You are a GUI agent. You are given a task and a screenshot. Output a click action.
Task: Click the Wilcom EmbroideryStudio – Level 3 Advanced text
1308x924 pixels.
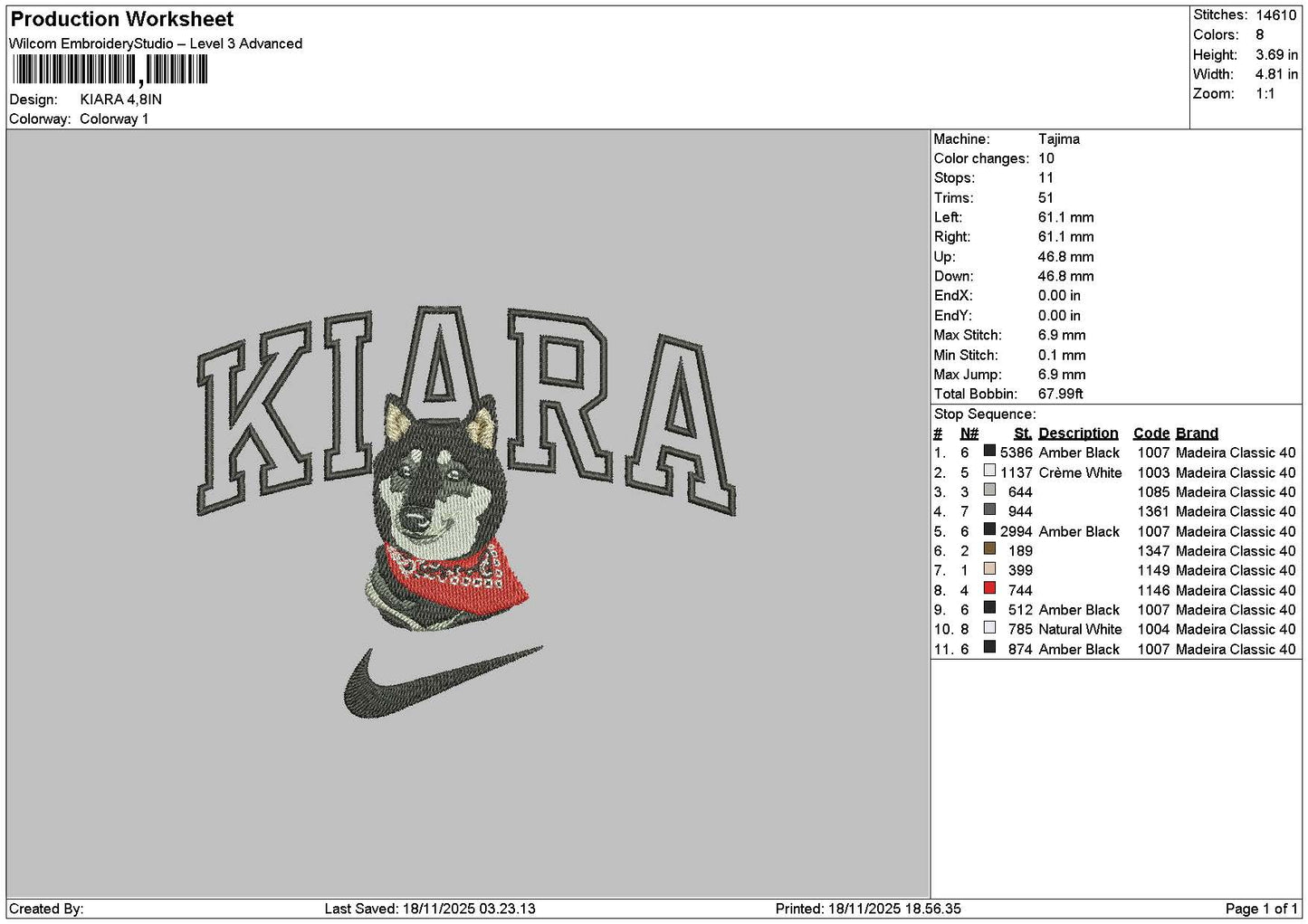[156, 43]
